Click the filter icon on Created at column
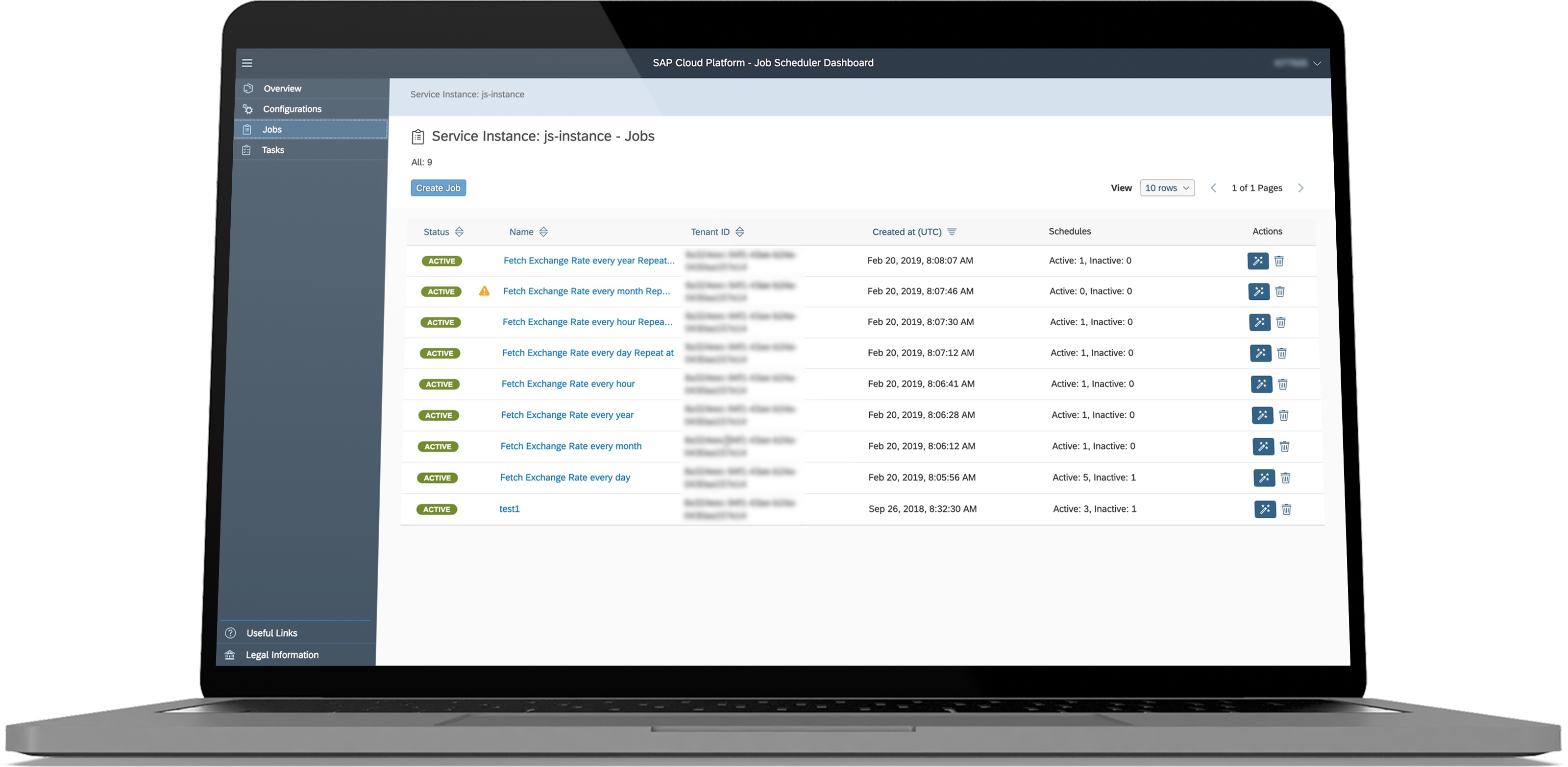 click(952, 232)
